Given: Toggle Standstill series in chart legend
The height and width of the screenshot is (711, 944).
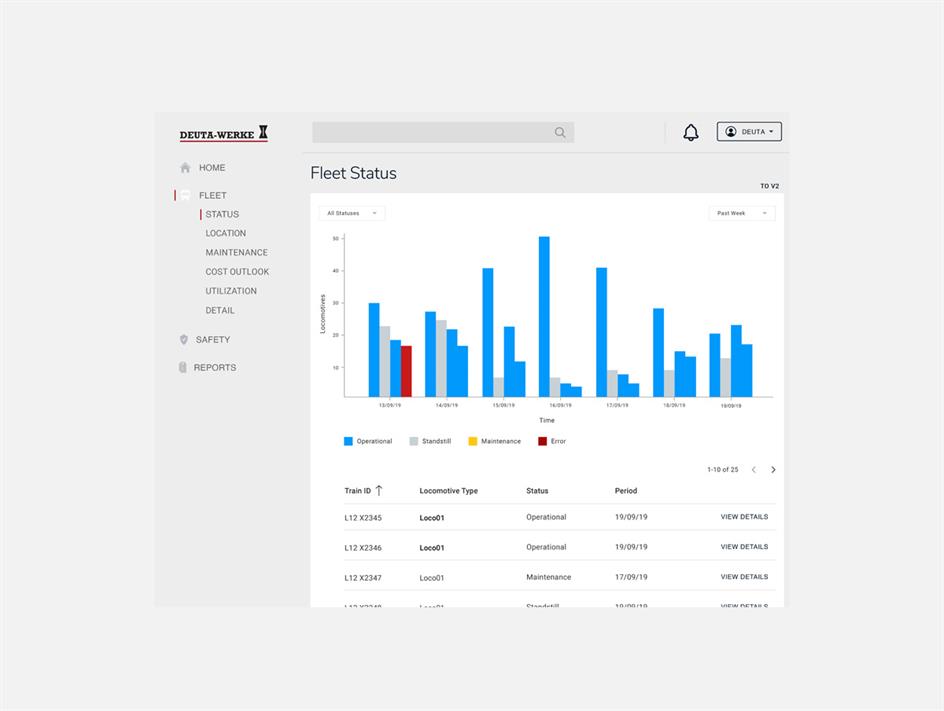Looking at the screenshot, I should pos(430,441).
